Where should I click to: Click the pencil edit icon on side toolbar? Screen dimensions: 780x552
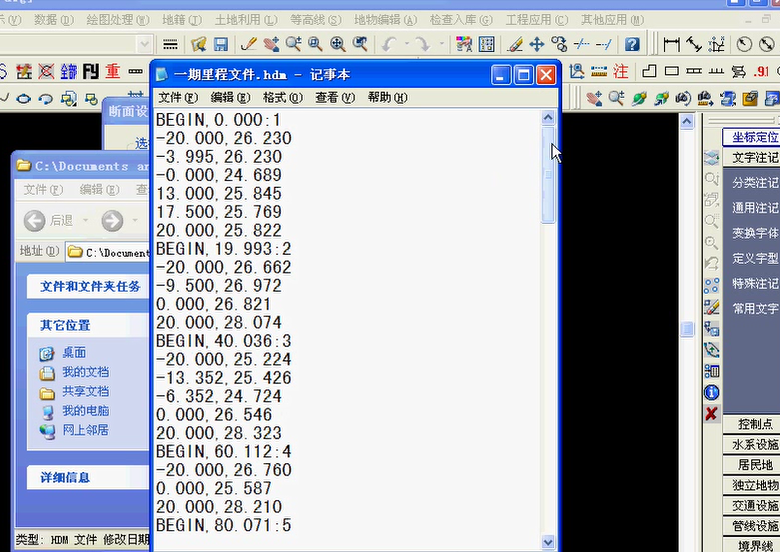[x=711, y=307]
